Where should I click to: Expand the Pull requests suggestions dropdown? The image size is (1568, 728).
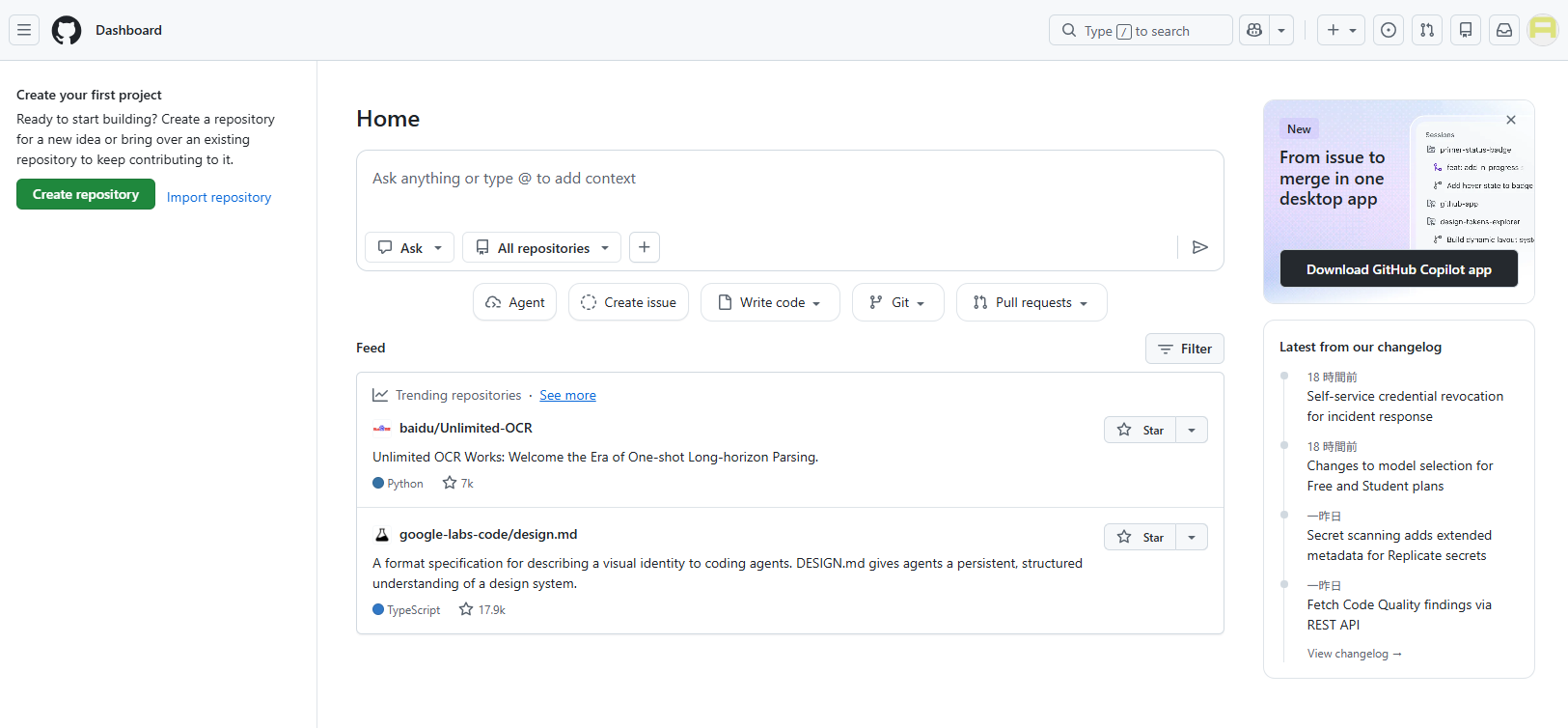coord(1032,302)
